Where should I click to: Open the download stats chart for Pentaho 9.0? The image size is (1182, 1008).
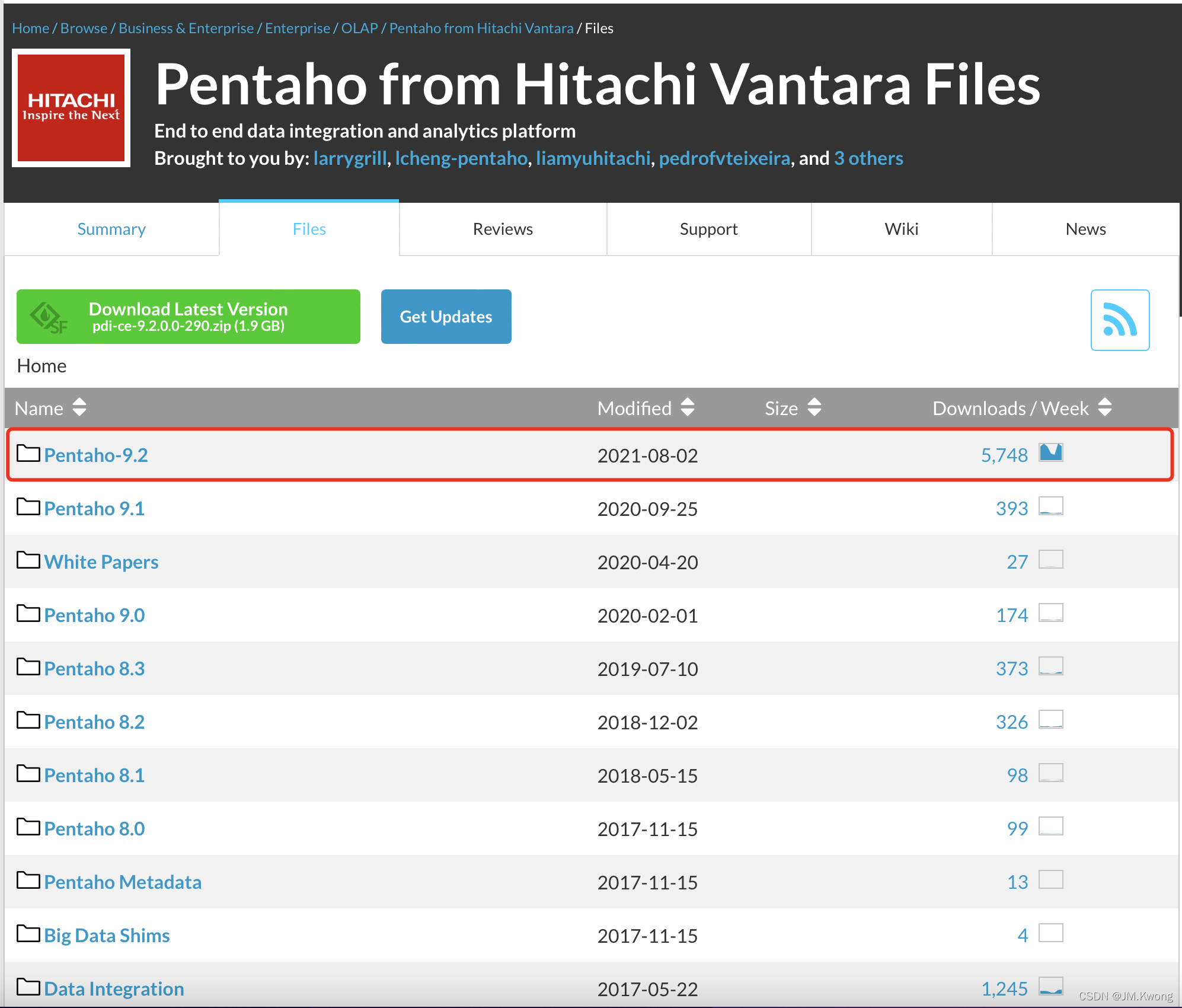(x=1051, y=613)
